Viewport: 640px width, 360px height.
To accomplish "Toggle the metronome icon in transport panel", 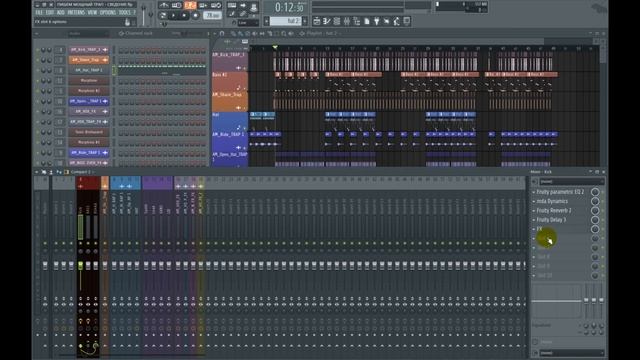I will (x=164, y=5).
